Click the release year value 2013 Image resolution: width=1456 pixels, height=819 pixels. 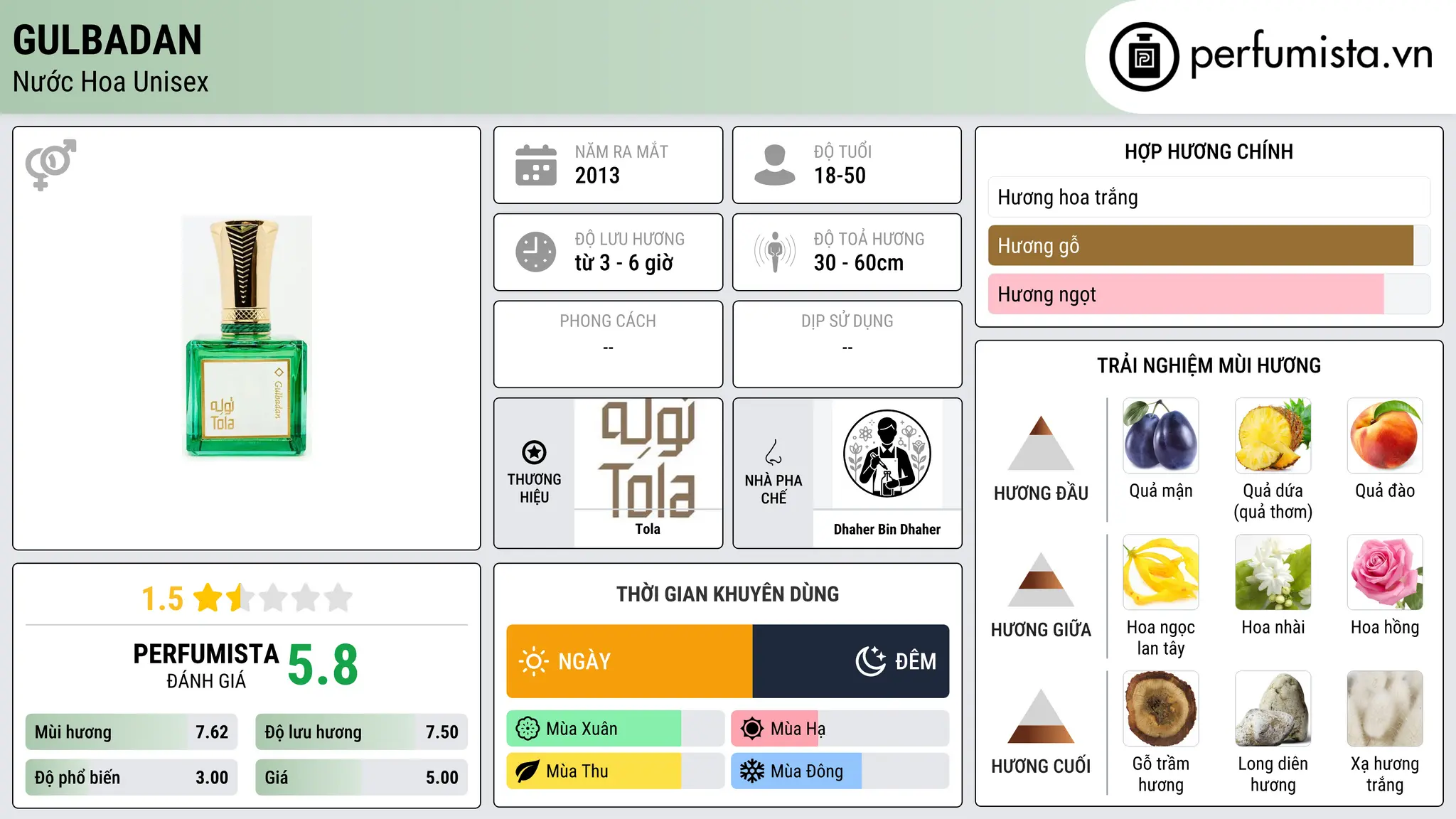597,176
